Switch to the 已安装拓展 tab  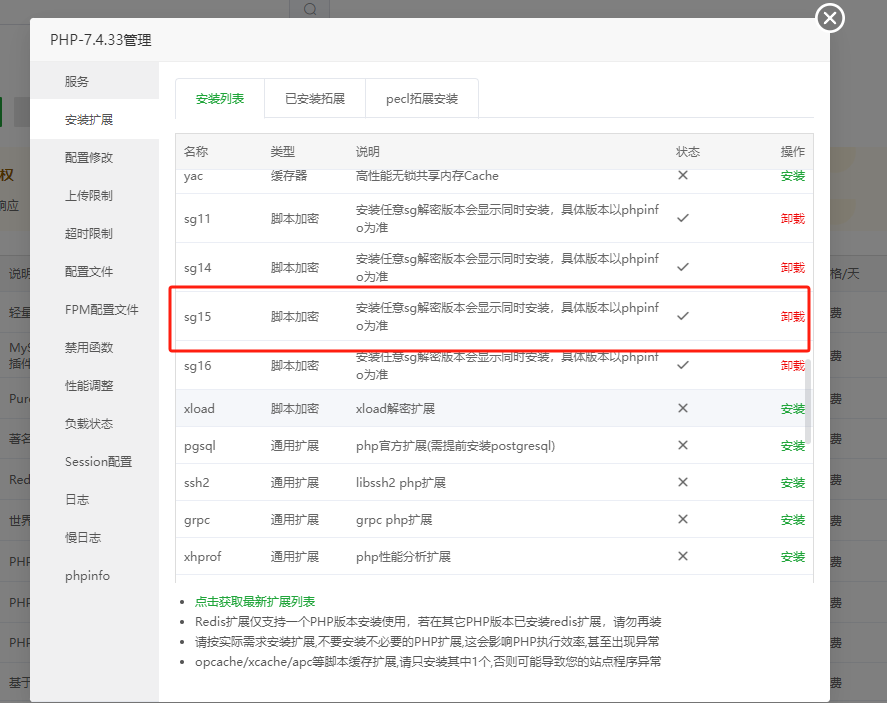[x=315, y=98]
